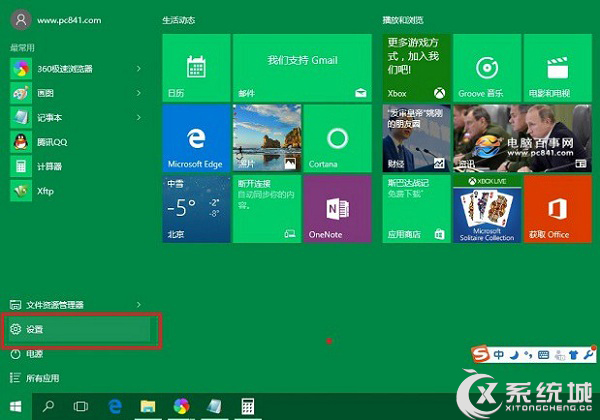Open Task View on the taskbar
The image size is (600, 420).
[81, 406]
